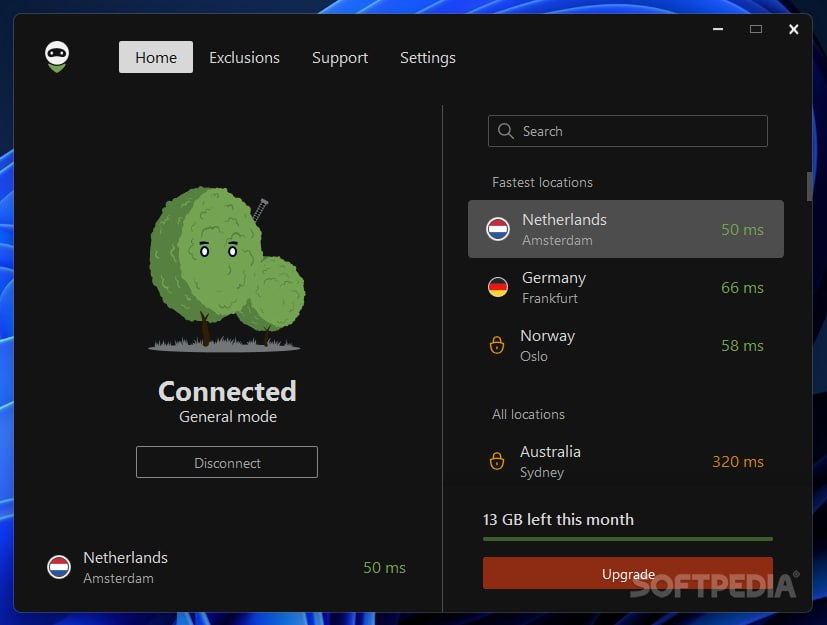Click the lock icon beside Australia
The image size is (827, 625).
pos(496,461)
